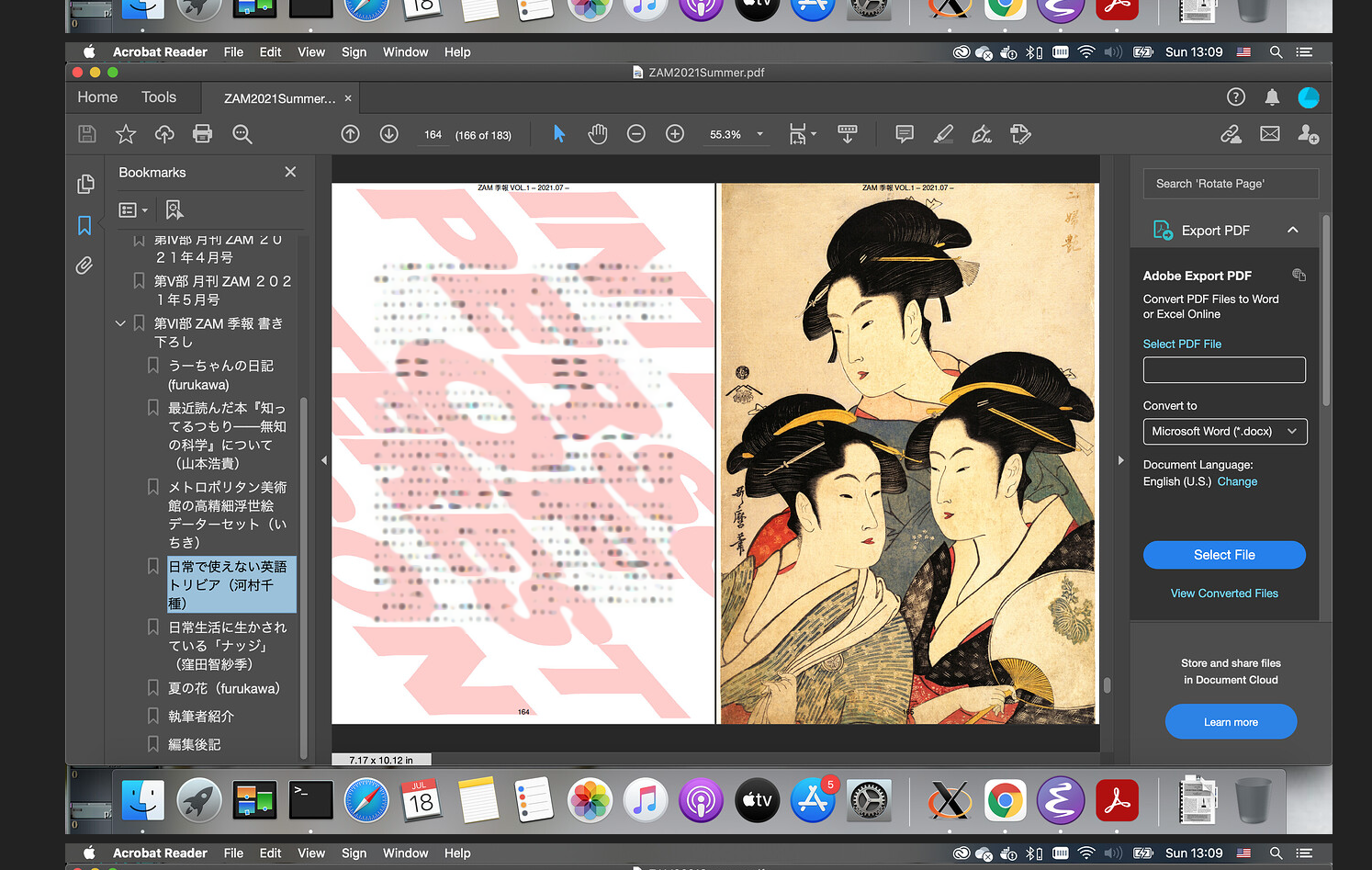
Task: Select bookmark うーちゃんの日記 (furukawa)
Action: (x=220, y=375)
